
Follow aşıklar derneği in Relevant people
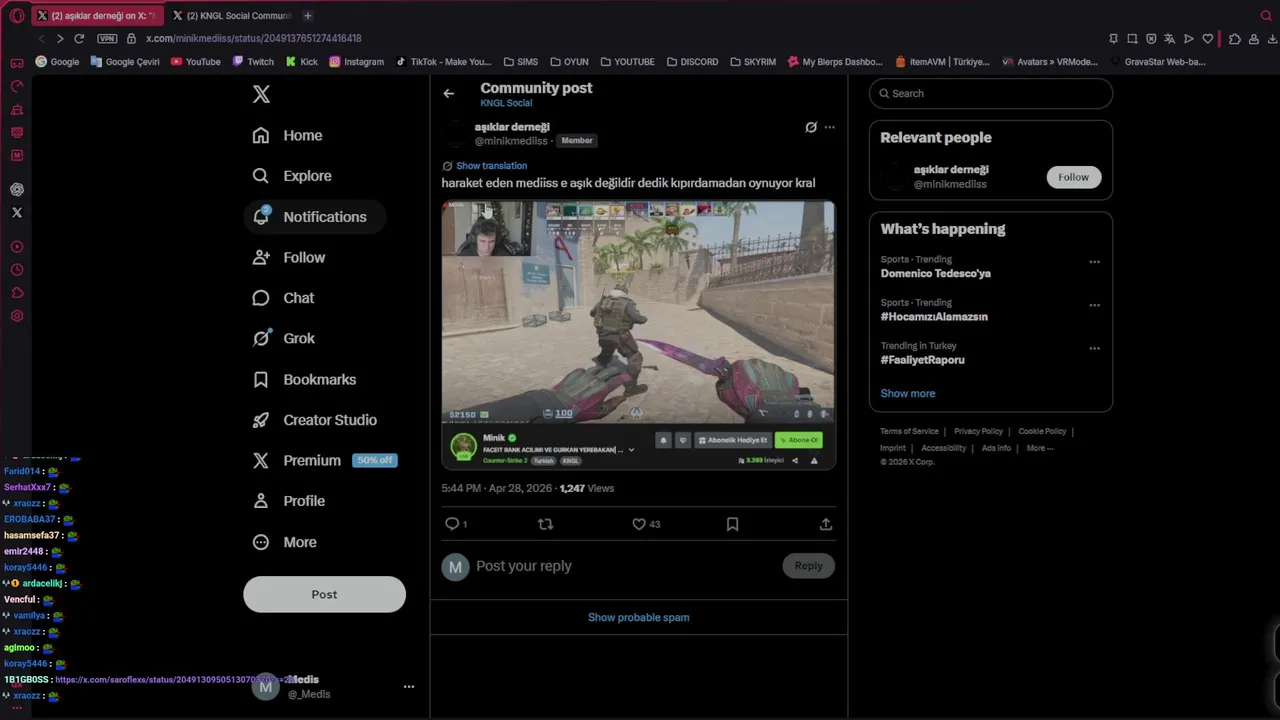(x=1073, y=177)
